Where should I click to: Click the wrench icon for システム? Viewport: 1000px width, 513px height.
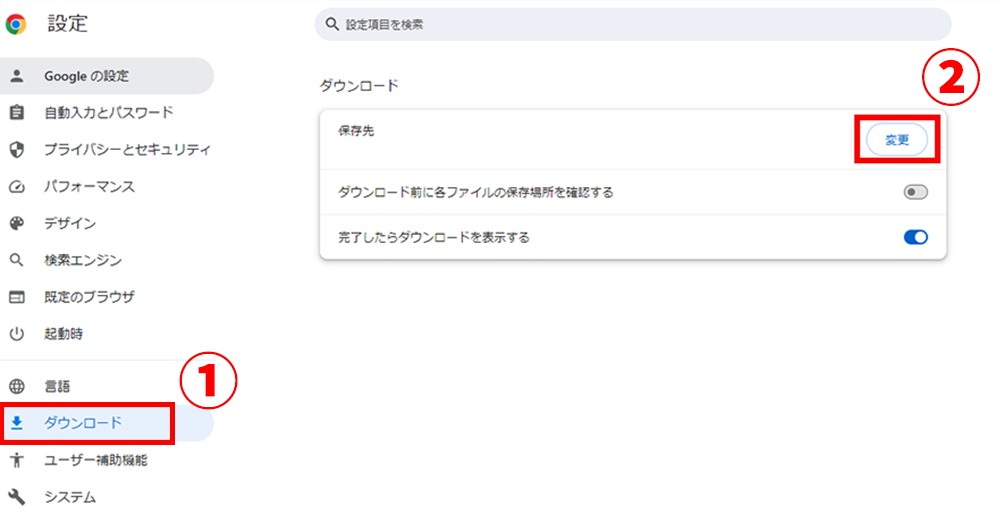pos(17,496)
